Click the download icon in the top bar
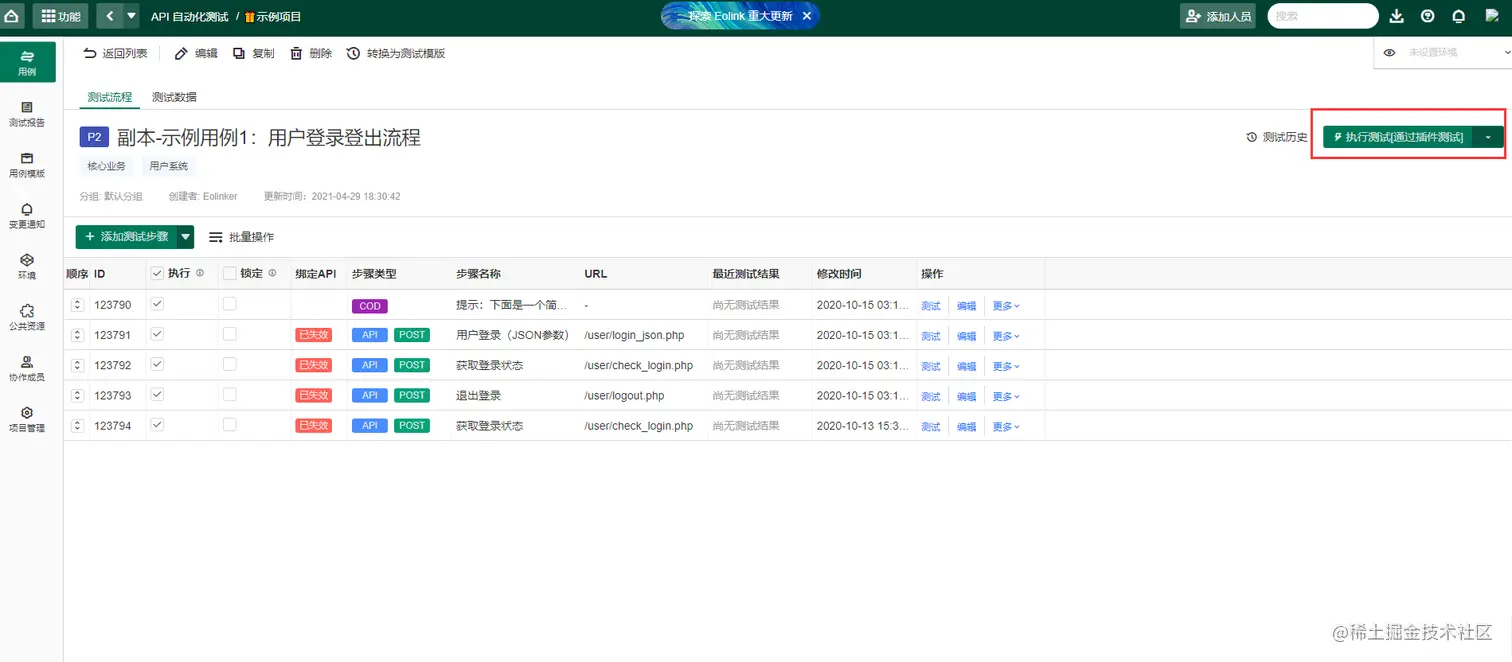1512x662 pixels. 1396,15
